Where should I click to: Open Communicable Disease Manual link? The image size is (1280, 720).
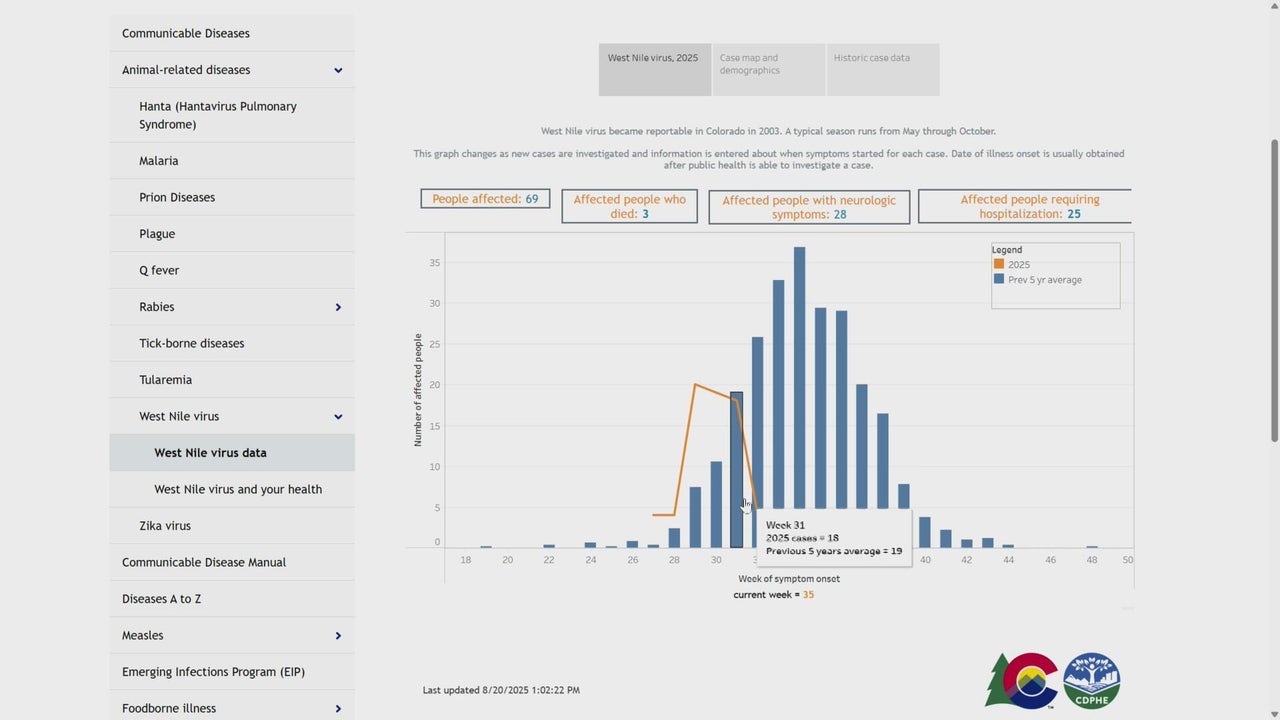(204, 562)
